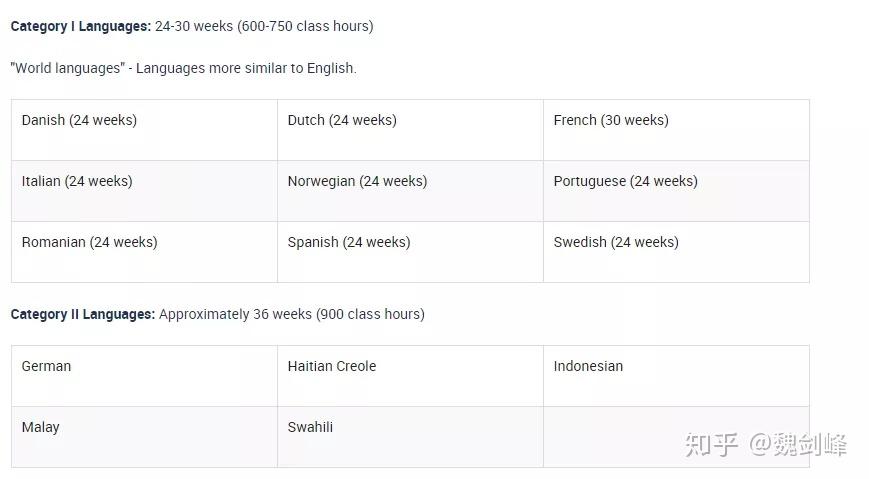869x479 pixels.
Task: Click the @魏剑峰 author watermark
Action: click(x=798, y=445)
